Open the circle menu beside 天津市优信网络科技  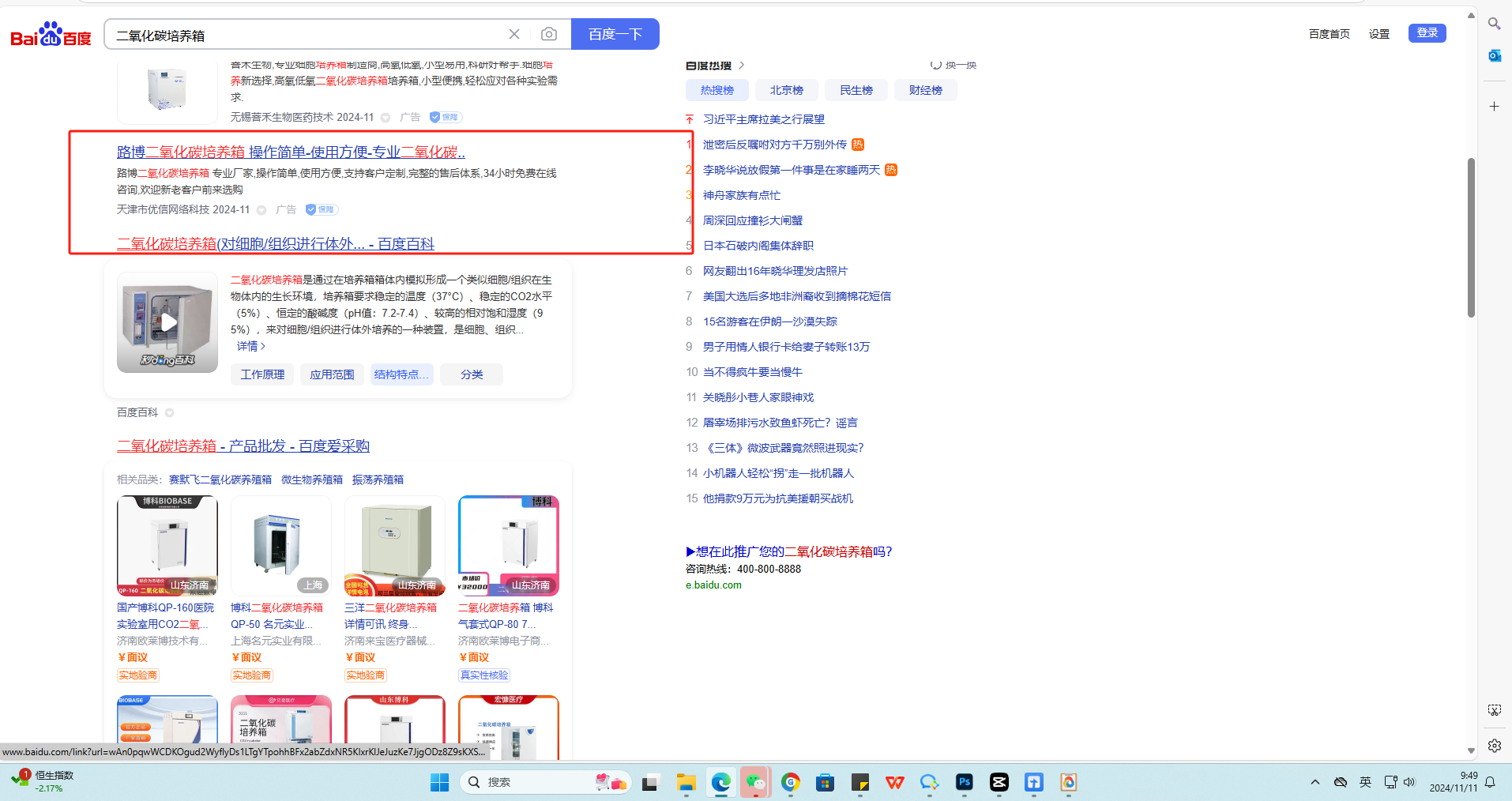click(261, 209)
